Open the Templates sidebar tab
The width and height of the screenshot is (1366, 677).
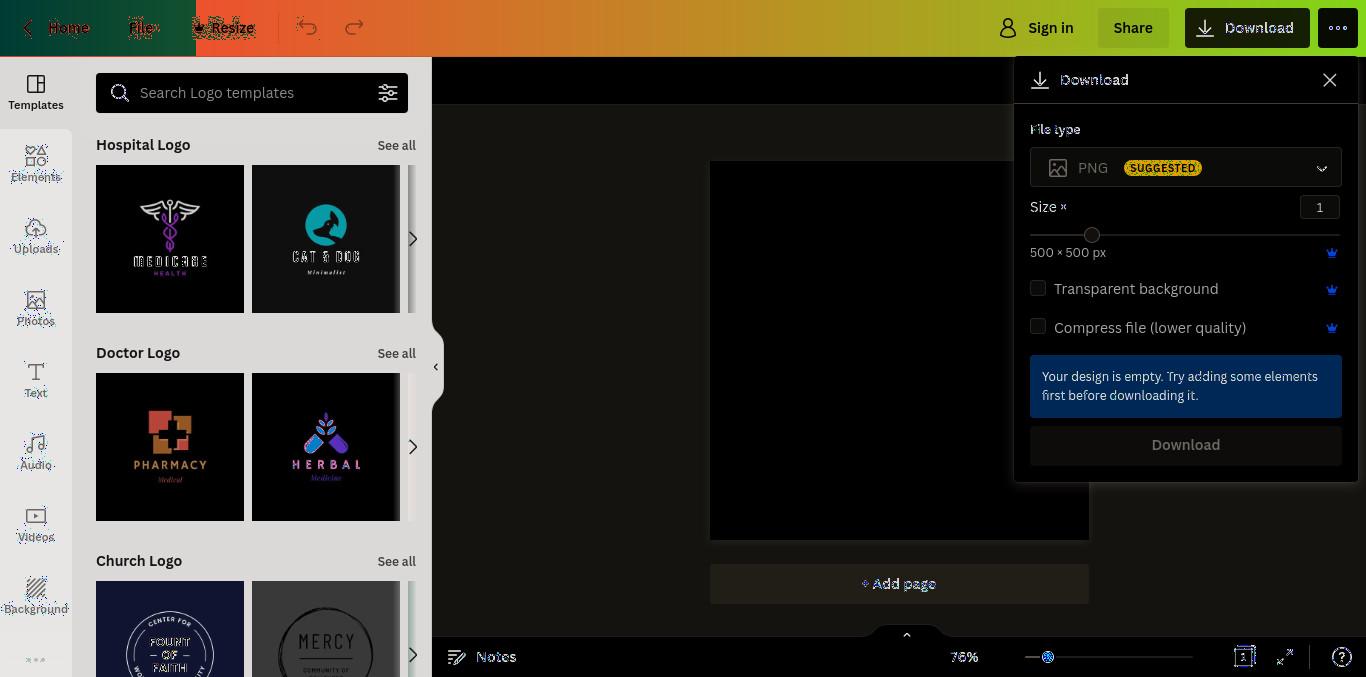36,93
